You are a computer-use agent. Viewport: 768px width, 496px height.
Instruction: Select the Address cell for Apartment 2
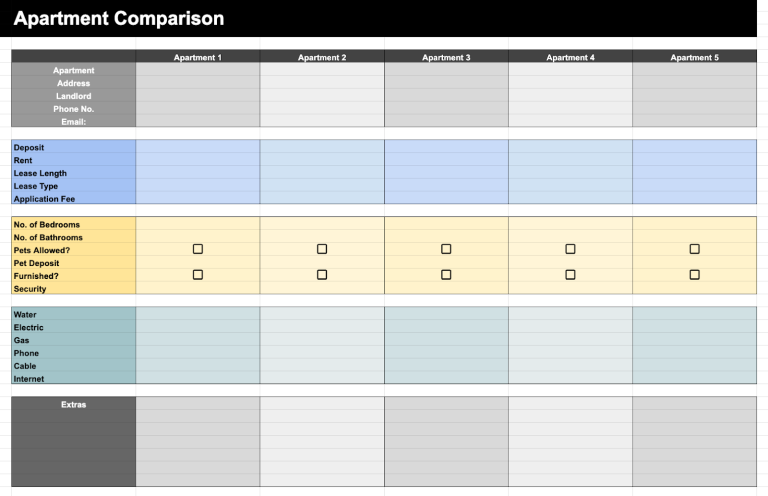(x=322, y=83)
